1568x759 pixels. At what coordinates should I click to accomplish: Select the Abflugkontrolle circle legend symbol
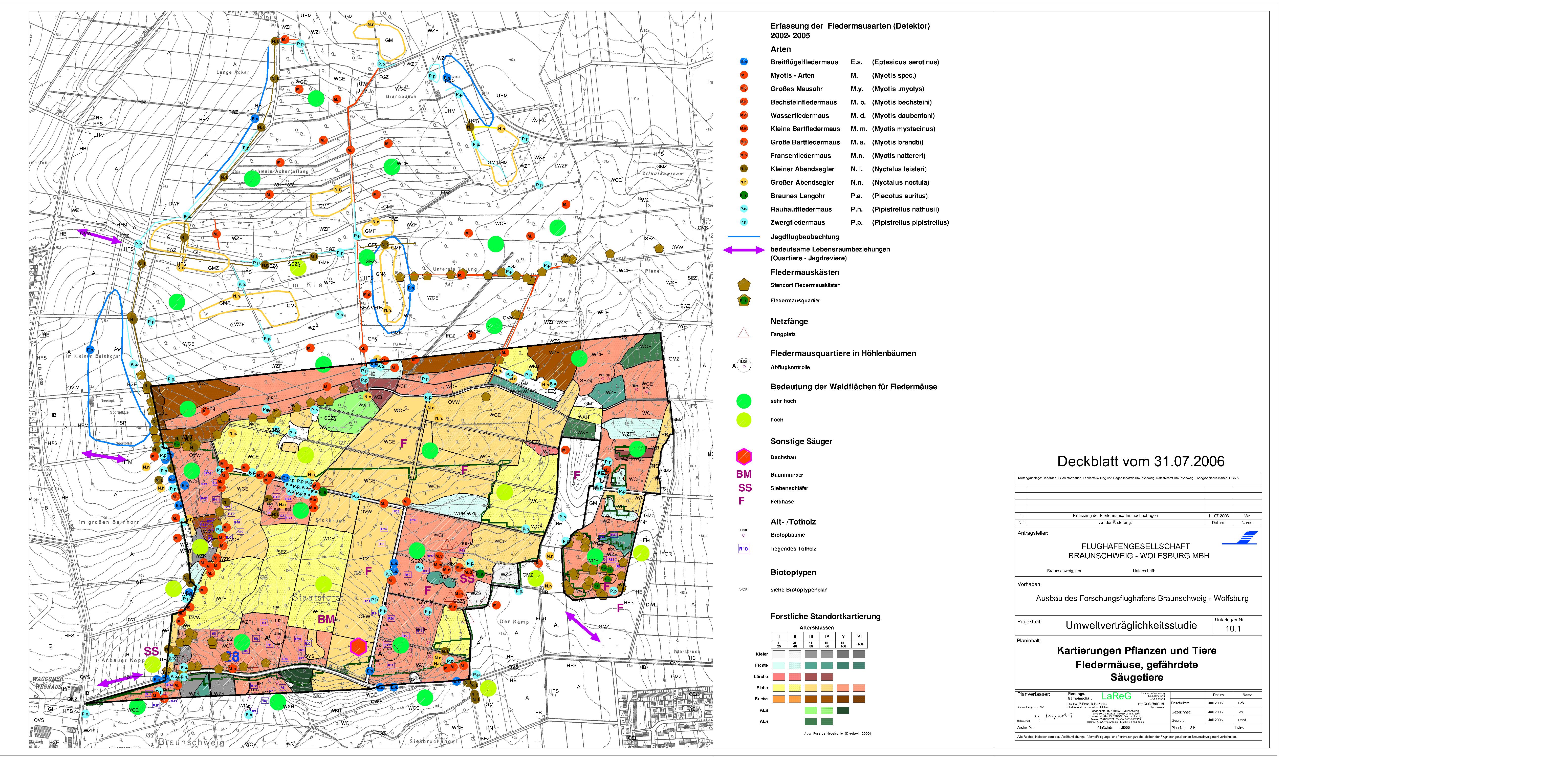coord(744,366)
